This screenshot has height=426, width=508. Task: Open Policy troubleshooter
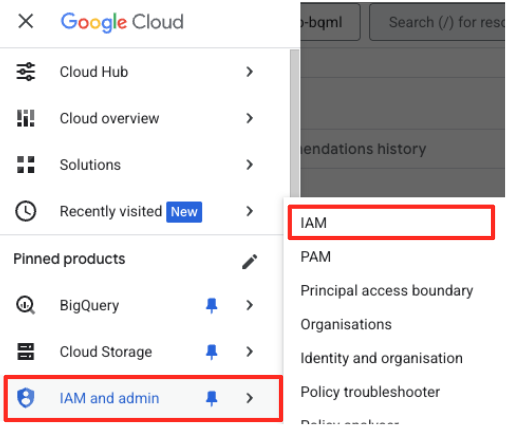[370, 392]
